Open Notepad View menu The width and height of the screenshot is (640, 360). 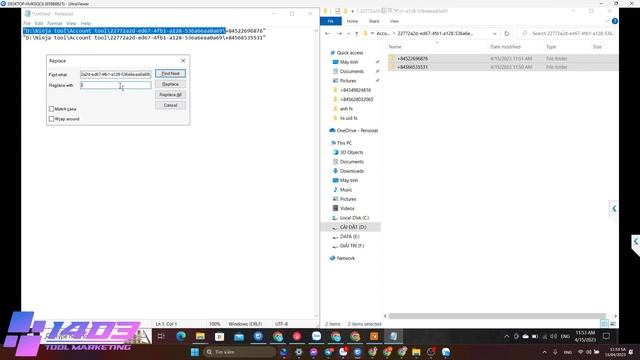pos(71,23)
